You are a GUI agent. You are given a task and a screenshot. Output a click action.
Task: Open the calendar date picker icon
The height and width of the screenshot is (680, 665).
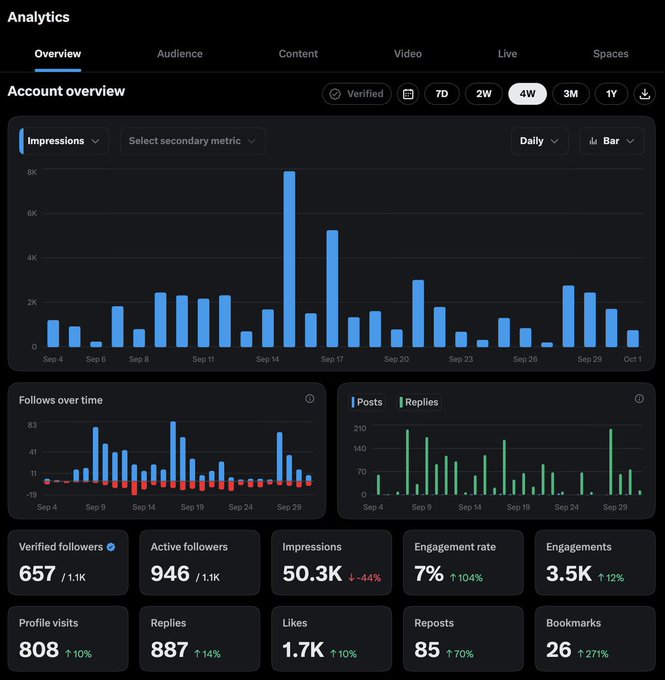(x=408, y=94)
